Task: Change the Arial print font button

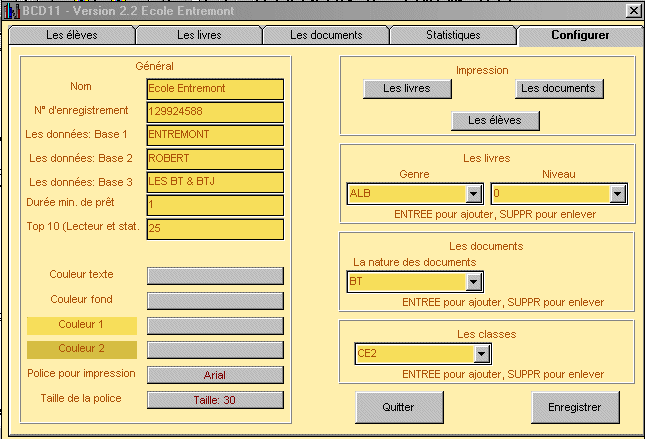Action: 215,375
